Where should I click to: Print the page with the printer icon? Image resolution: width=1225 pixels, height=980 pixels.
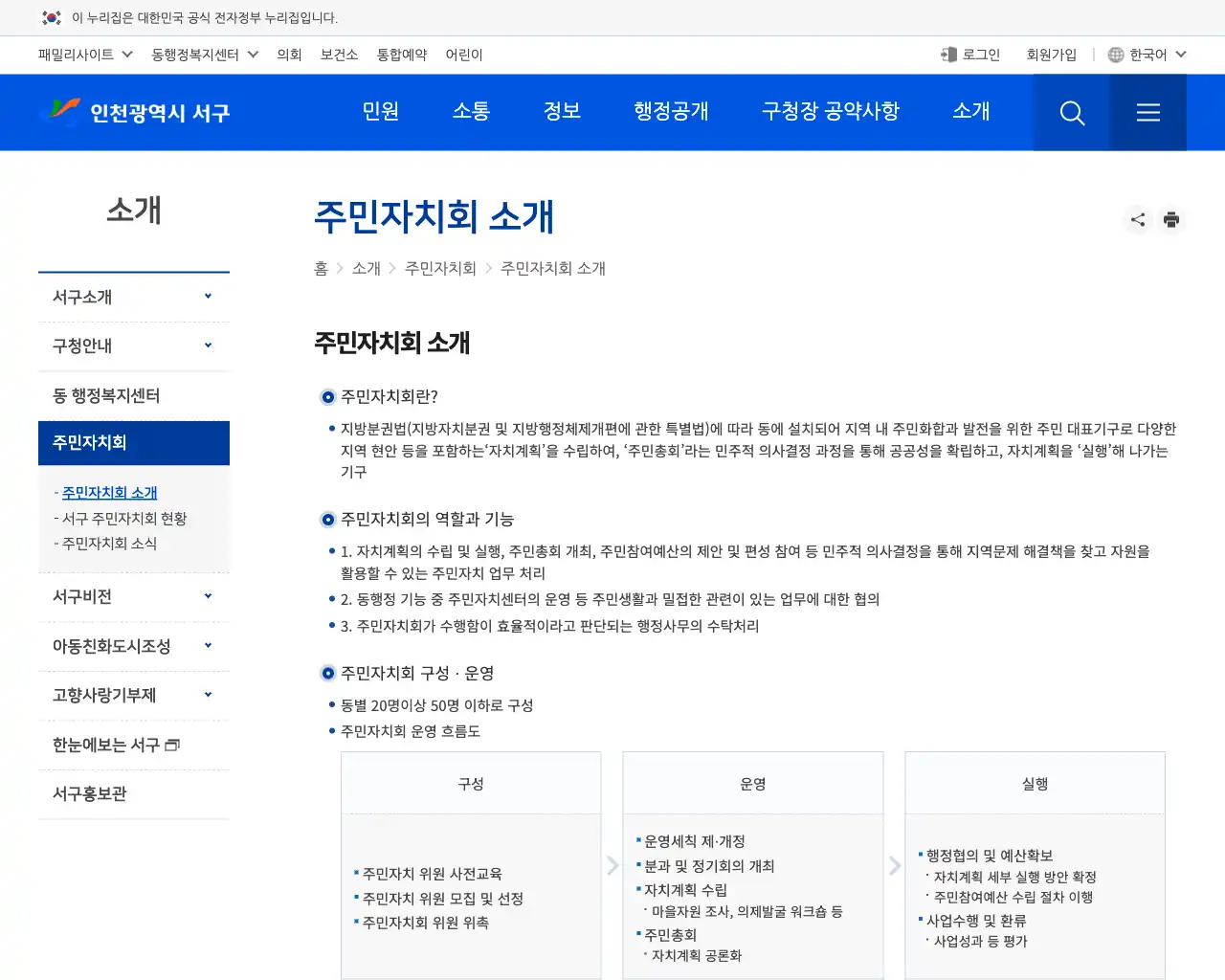(x=1171, y=219)
